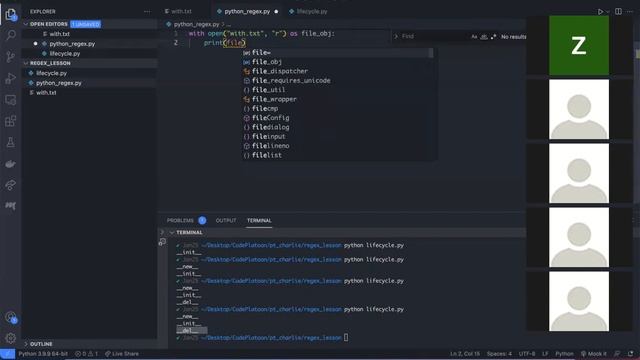This screenshot has height=360, width=640.
Task: Click the Explorer panel more actions ellipsis
Action: (147, 12)
